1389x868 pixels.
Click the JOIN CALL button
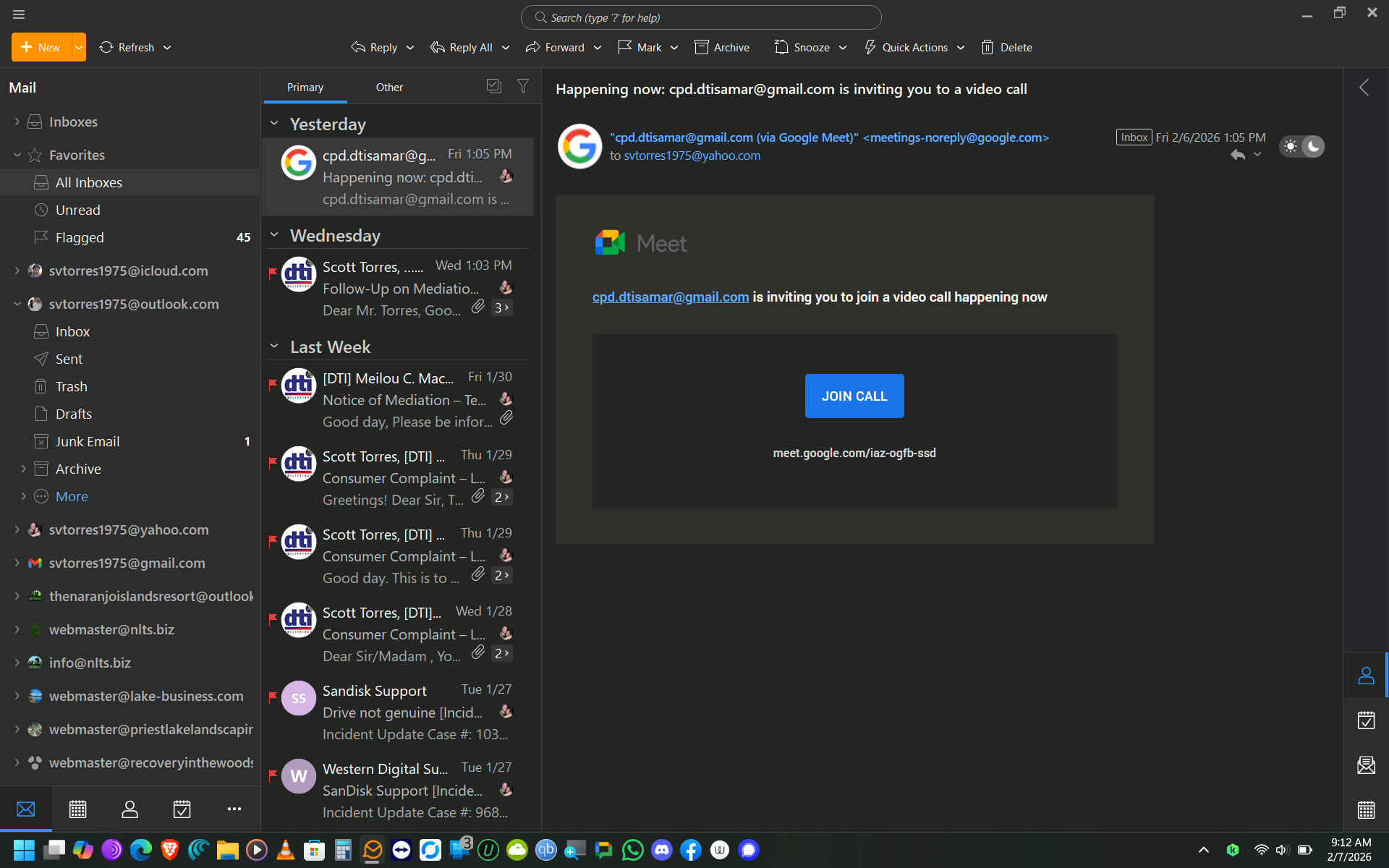point(854,396)
